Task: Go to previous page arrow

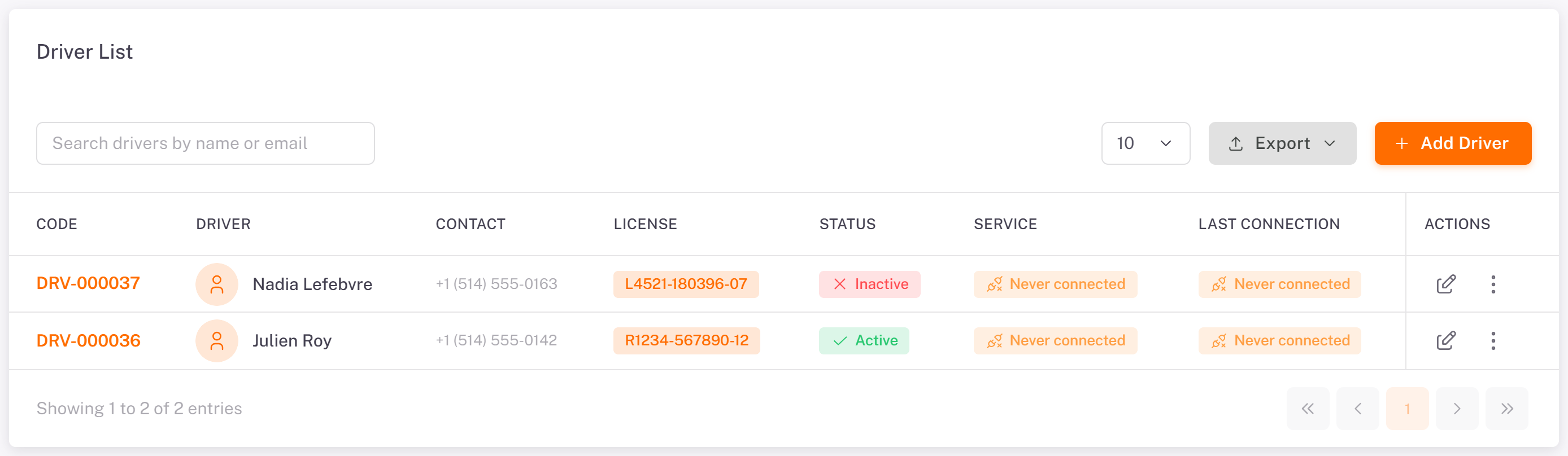Action: (1357, 409)
